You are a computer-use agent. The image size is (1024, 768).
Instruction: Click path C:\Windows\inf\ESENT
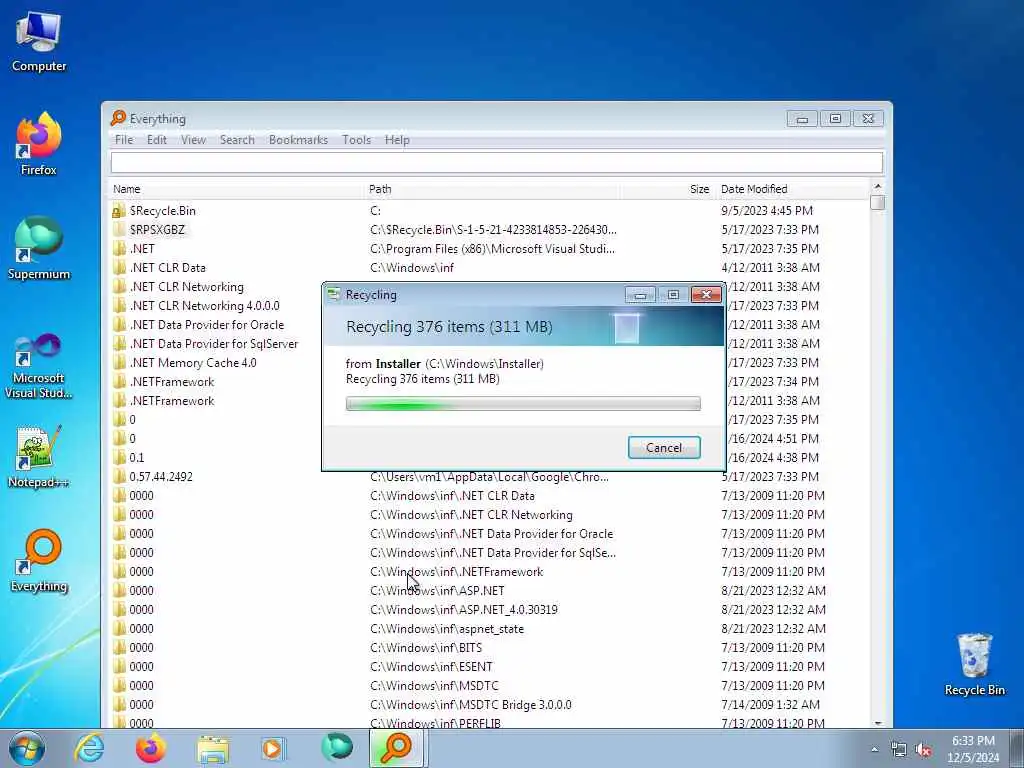[x=431, y=667]
